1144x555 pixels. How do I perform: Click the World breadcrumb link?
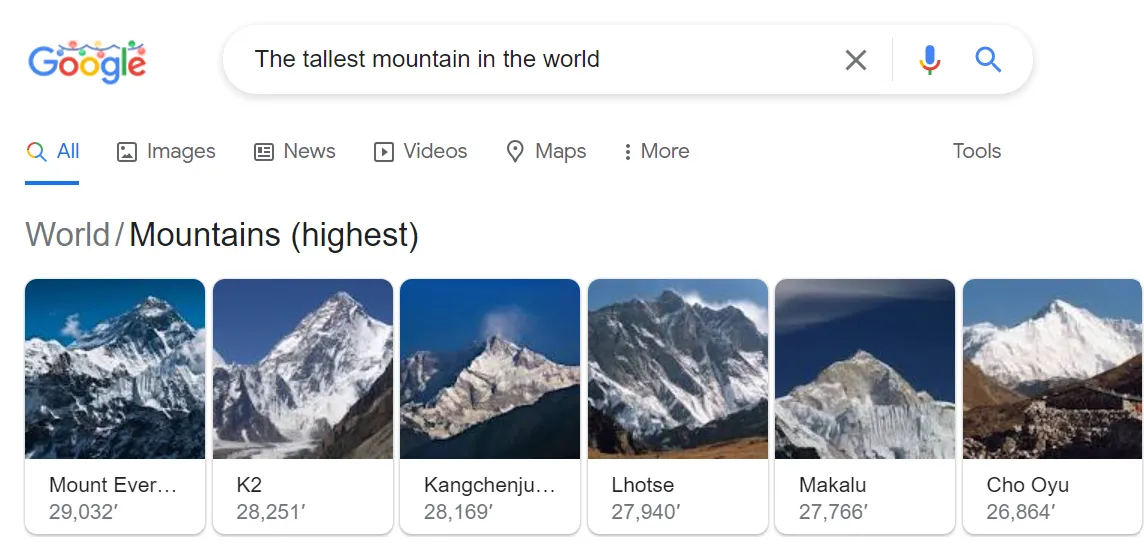coord(67,235)
